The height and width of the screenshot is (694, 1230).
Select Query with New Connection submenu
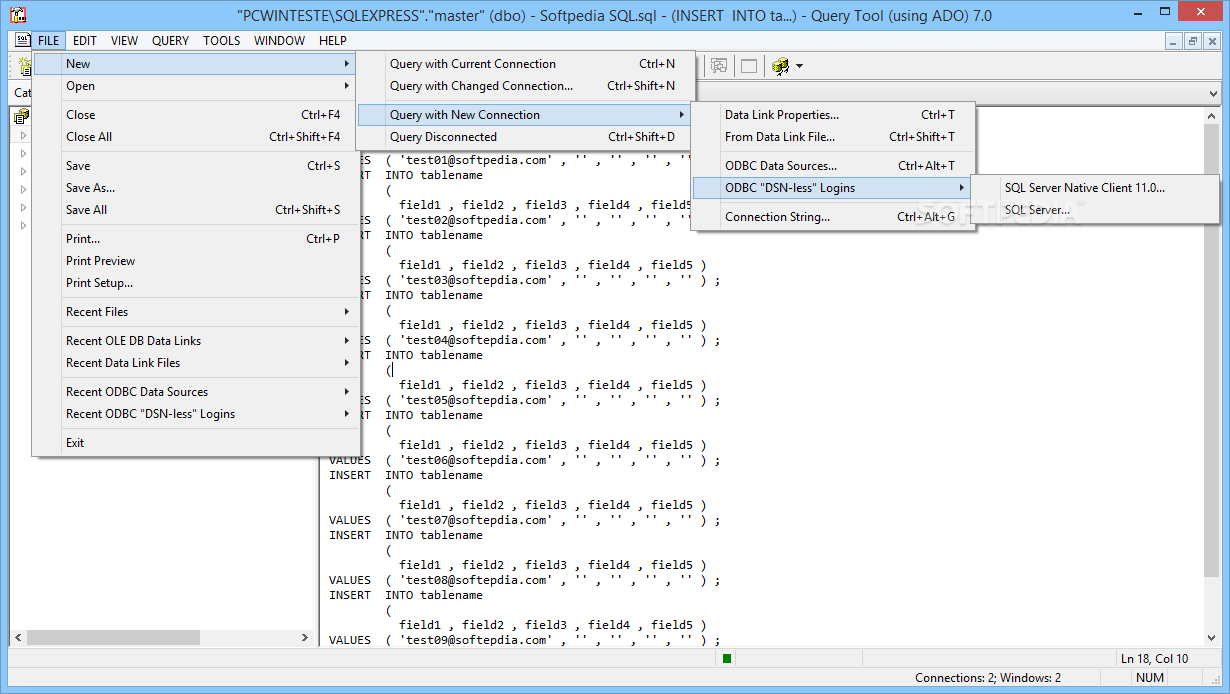[x=525, y=115]
